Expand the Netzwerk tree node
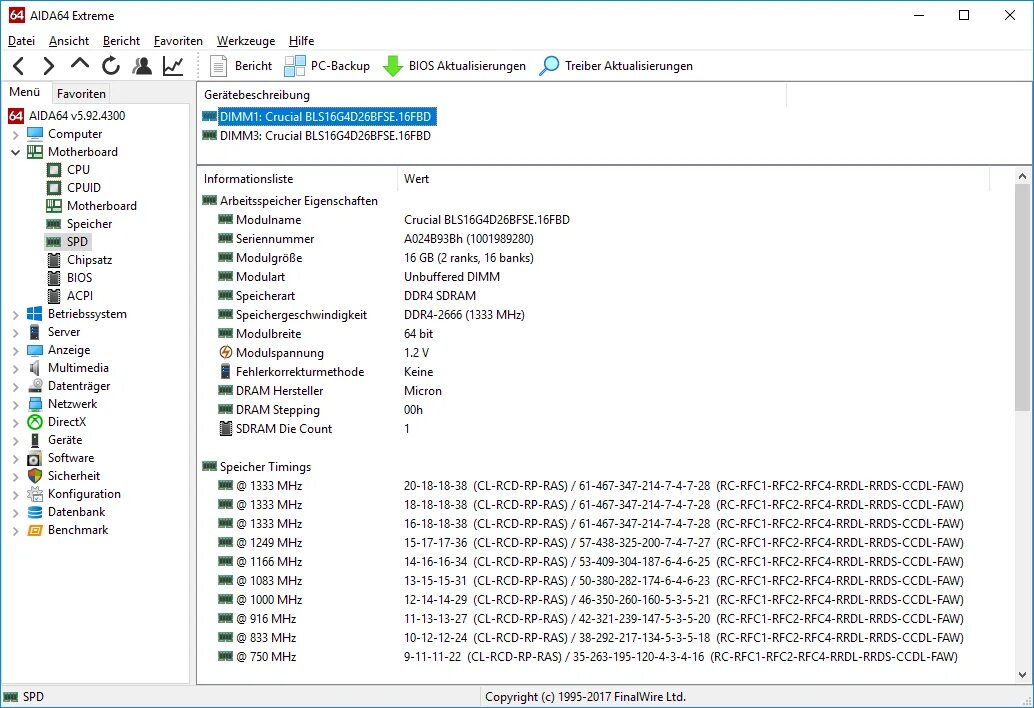 coord(15,405)
